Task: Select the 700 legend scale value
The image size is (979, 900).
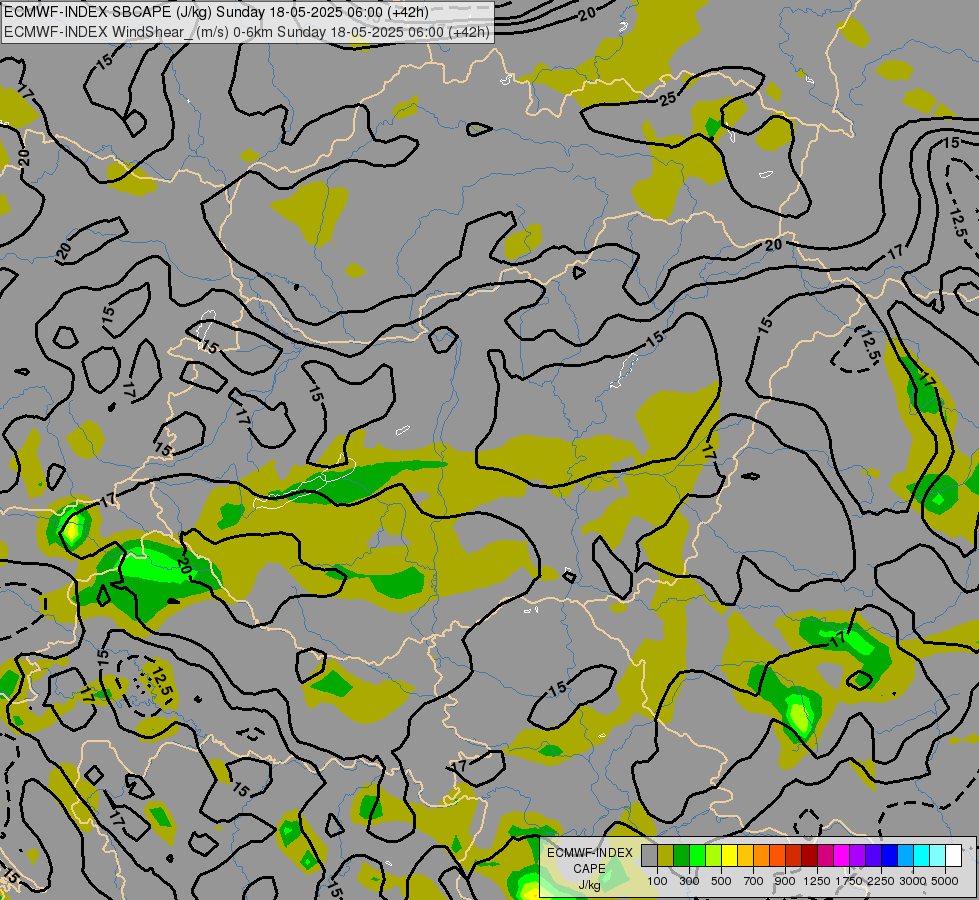Action: coord(754,881)
